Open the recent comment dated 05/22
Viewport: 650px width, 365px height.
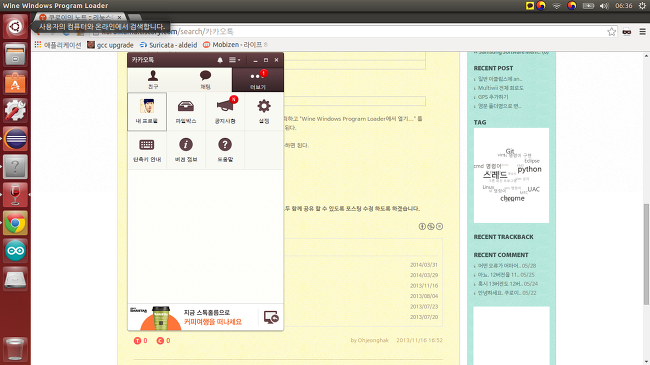[507, 293]
